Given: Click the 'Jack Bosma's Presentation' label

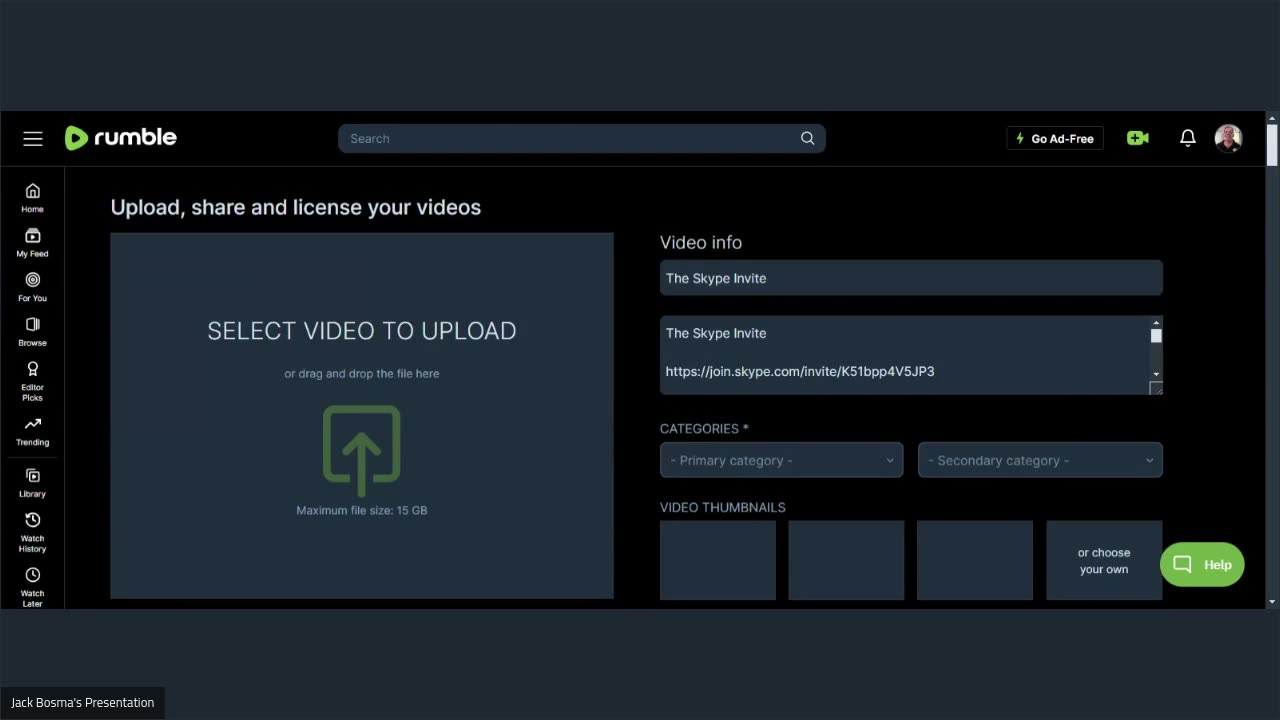Looking at the screenshot, I should [82, 702].
